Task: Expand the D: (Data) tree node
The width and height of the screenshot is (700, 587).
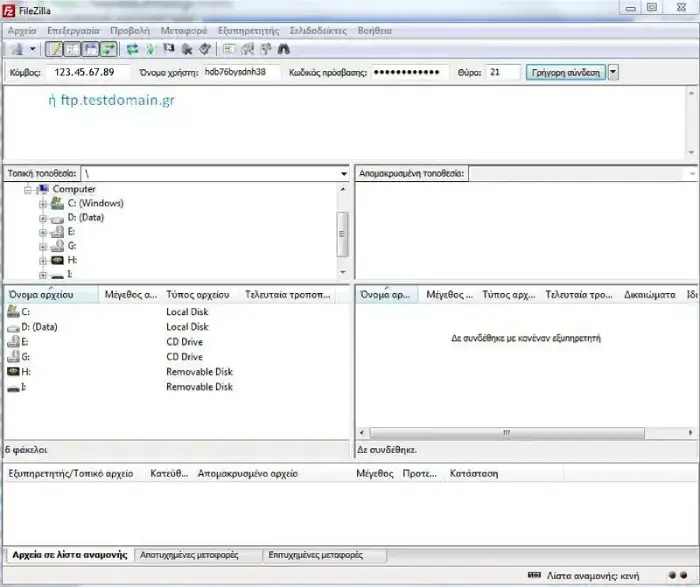Action: [x=43, y=219]
